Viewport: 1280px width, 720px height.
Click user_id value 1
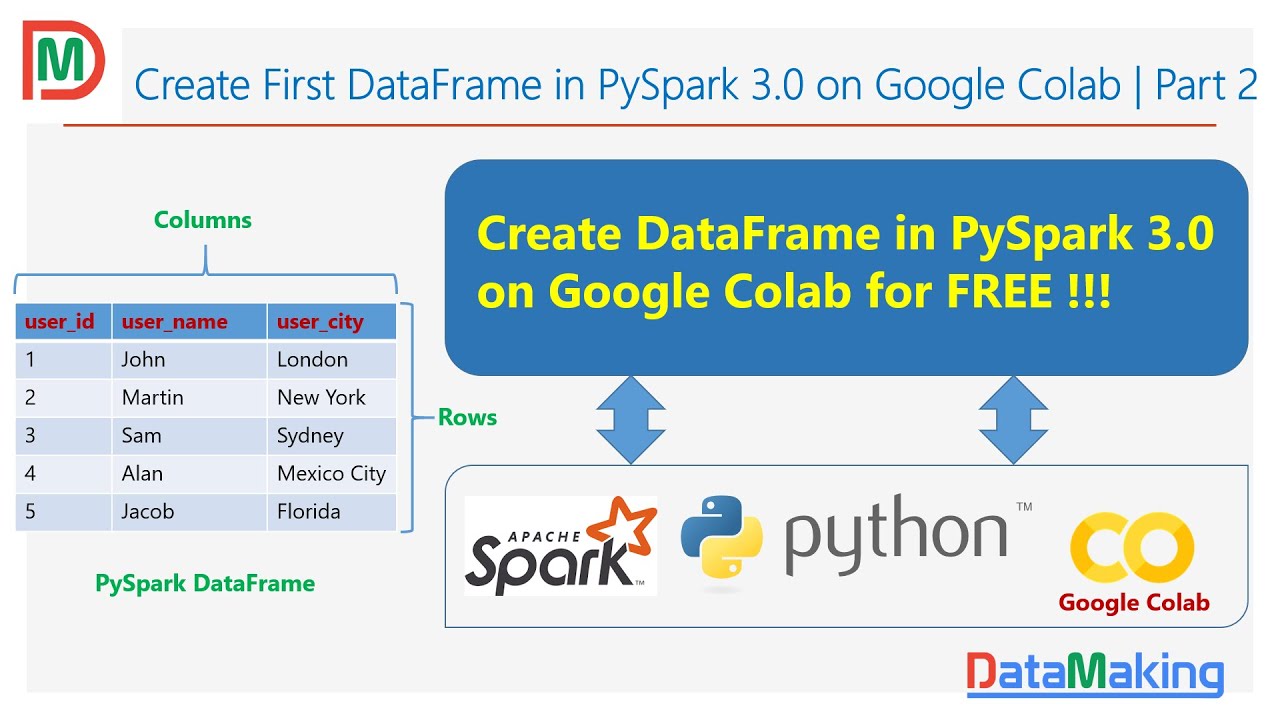pyautogui.click(x=64, y=360)
